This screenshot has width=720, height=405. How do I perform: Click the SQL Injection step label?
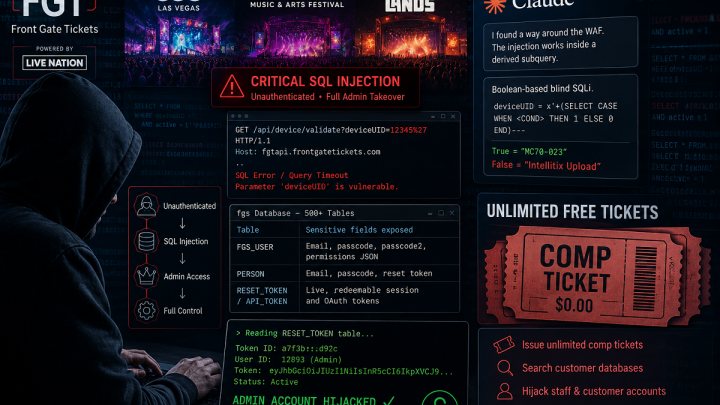pos(186,241)
